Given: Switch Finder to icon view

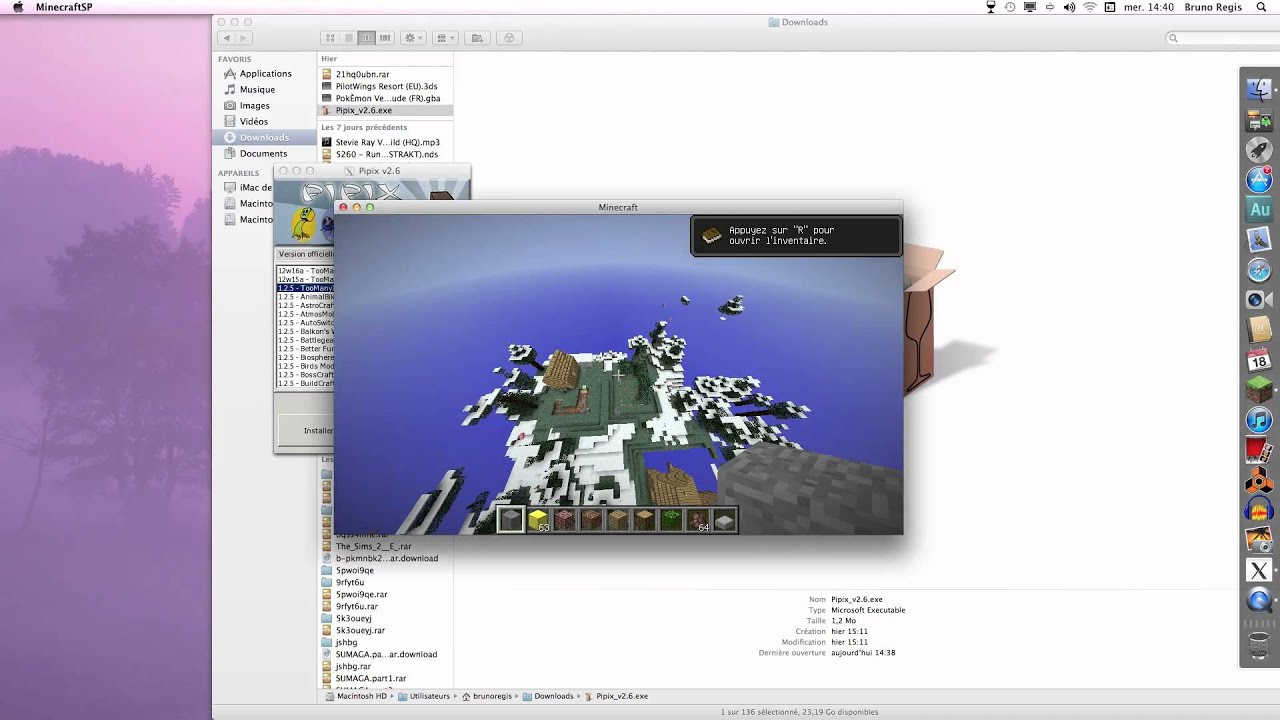Looking at the screenshot, I should (330, 38).
